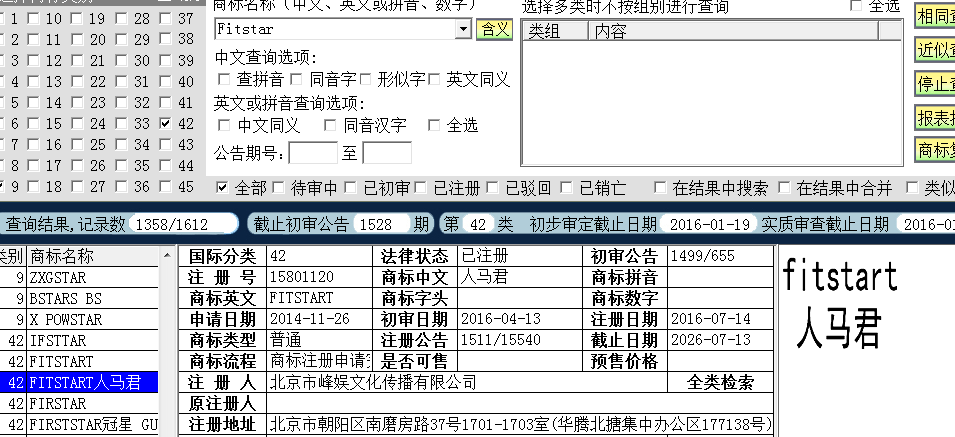Image resolution: width=955 pixels, height=437 pixels.
Task: Toggle 全选 under English options
Action: point(434,125)
